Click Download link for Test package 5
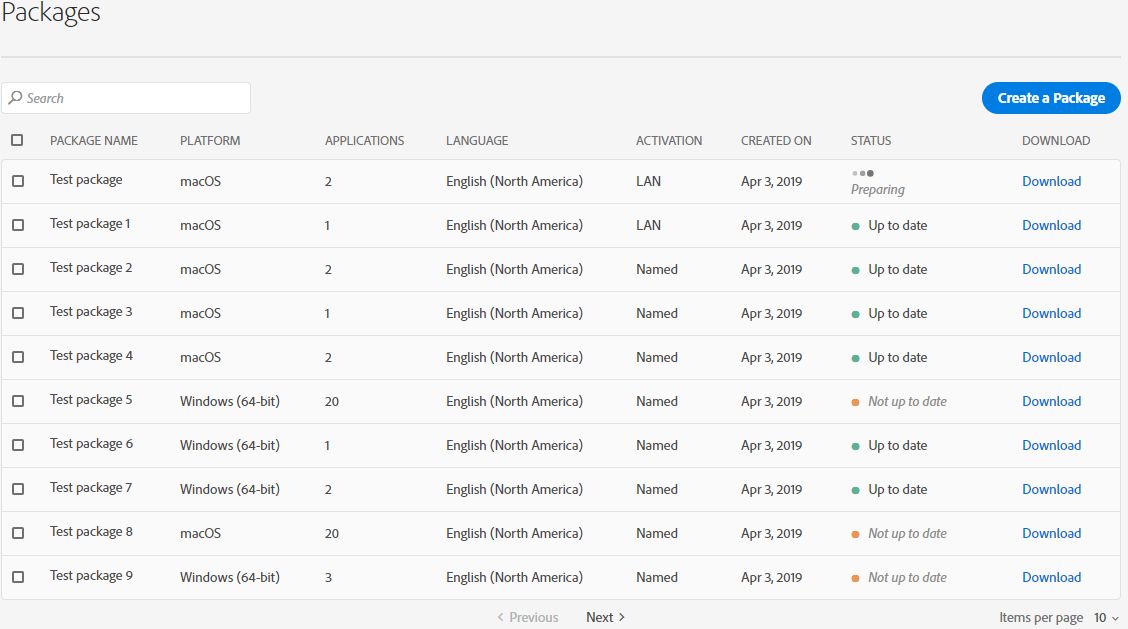 point(1051,401)
